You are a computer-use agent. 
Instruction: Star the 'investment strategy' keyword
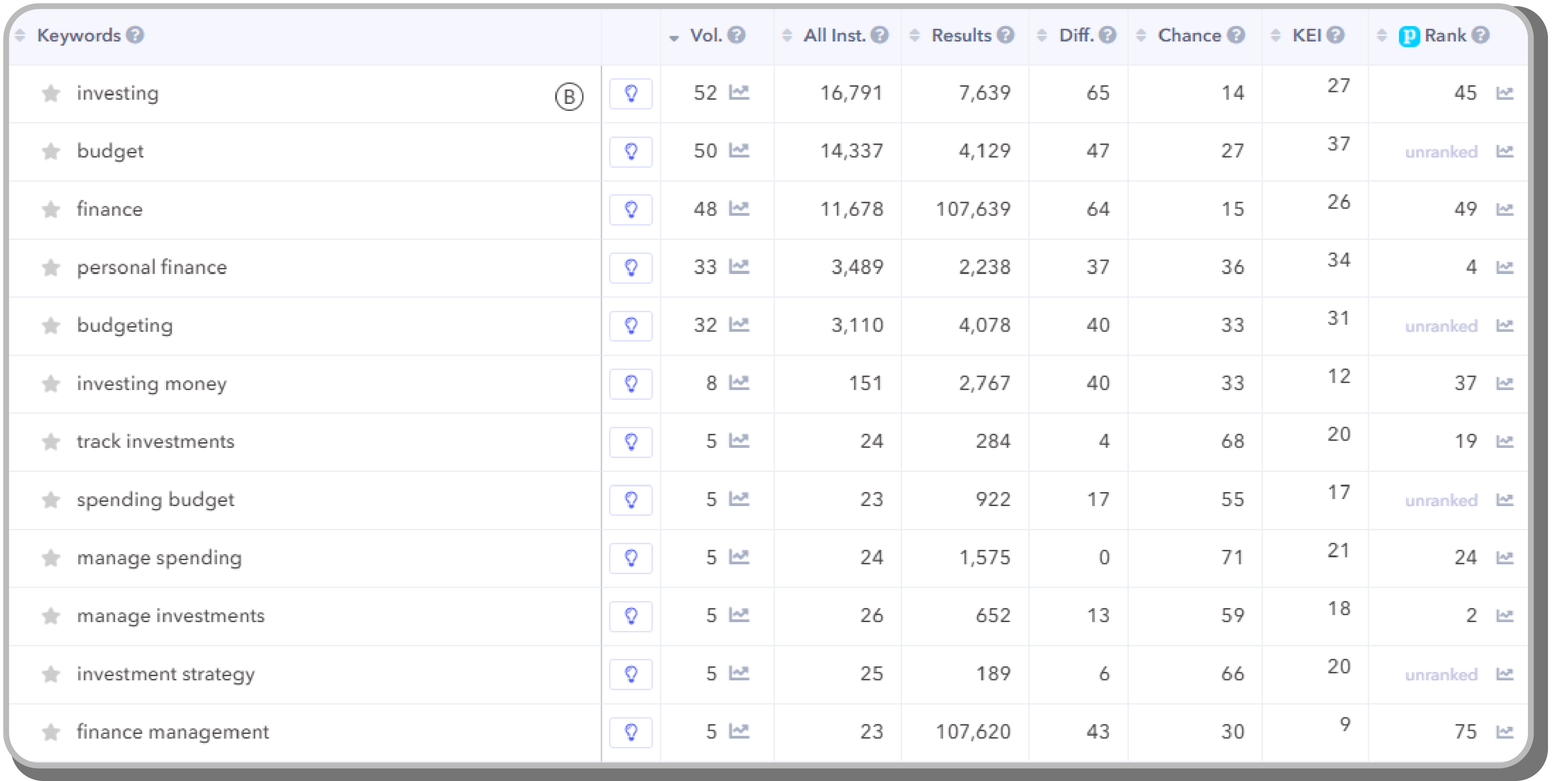pyautogui.click(x=51, y=674)
